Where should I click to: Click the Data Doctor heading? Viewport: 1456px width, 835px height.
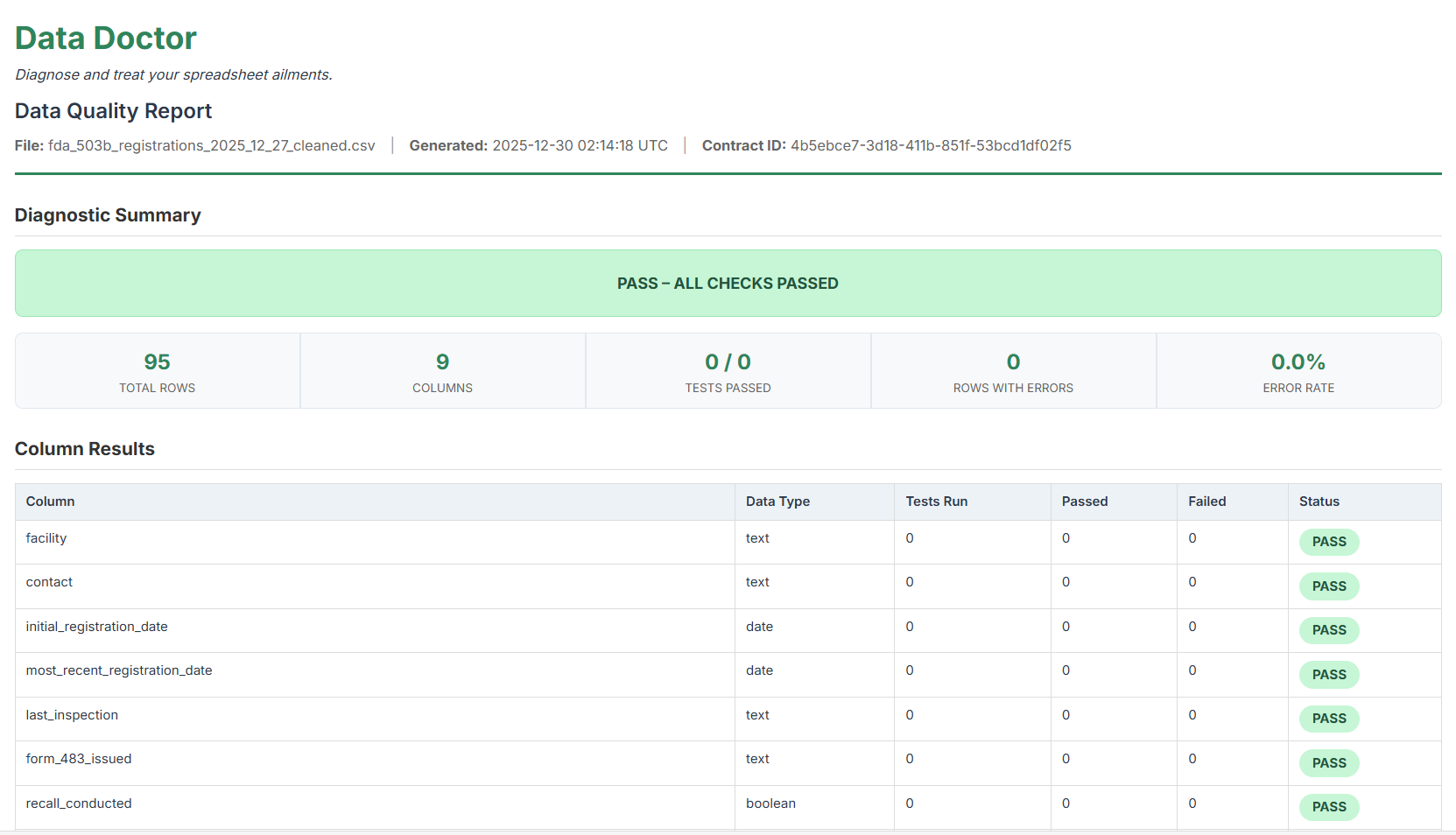tap(105, 38)
